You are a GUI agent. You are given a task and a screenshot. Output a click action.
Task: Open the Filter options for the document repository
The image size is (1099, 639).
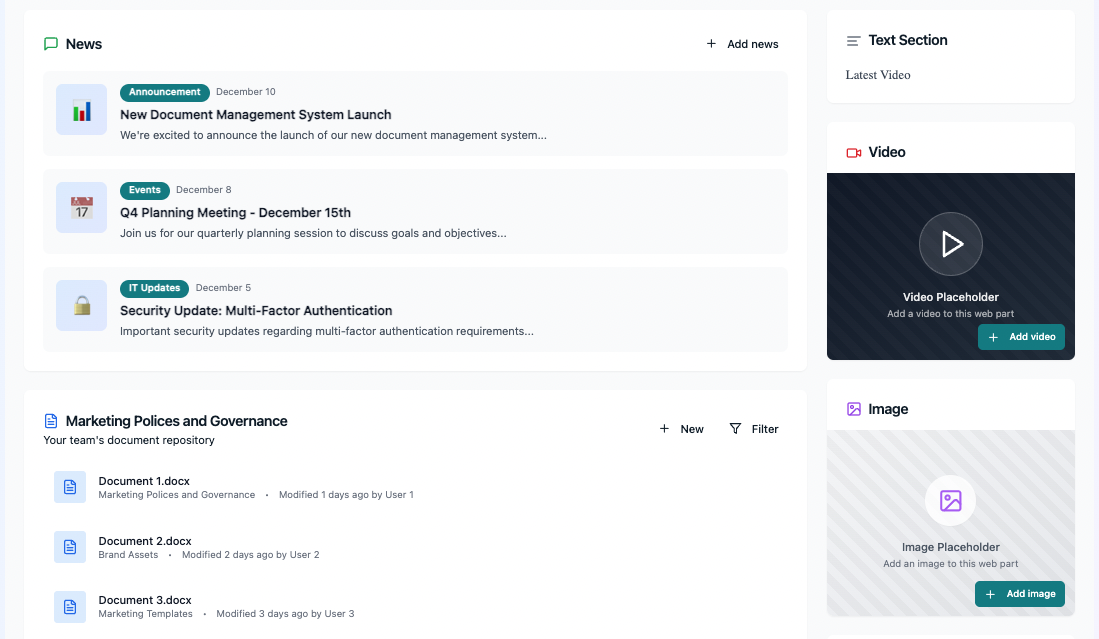click(754, 429)
